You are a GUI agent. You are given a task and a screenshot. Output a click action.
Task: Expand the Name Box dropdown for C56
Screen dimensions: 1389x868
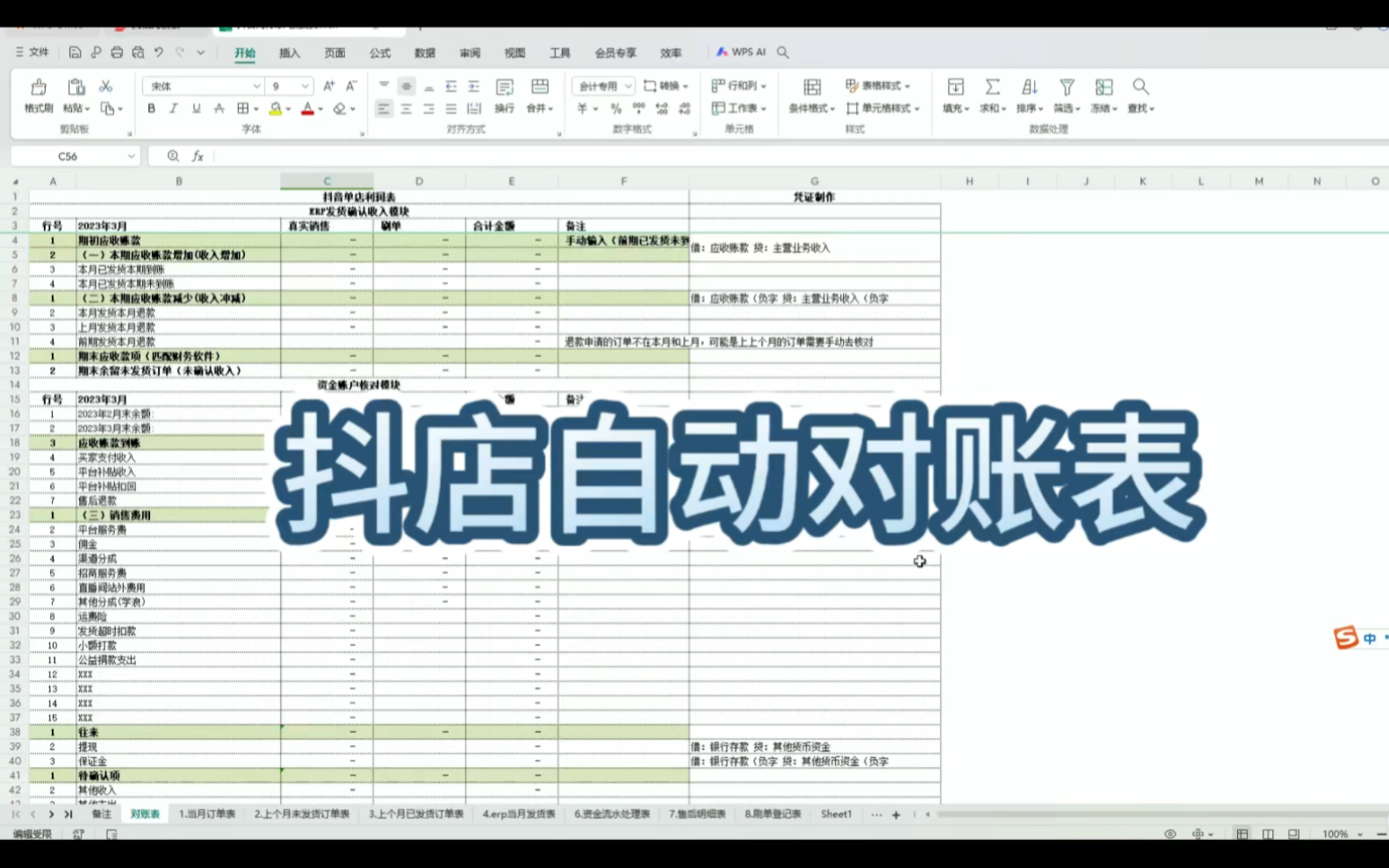pyautogui.click(x=131, y=156)
